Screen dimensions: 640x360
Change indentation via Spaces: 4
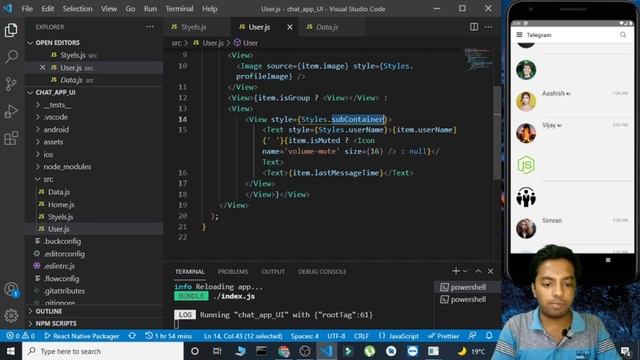pyautogui.click(x=304, y=336)
